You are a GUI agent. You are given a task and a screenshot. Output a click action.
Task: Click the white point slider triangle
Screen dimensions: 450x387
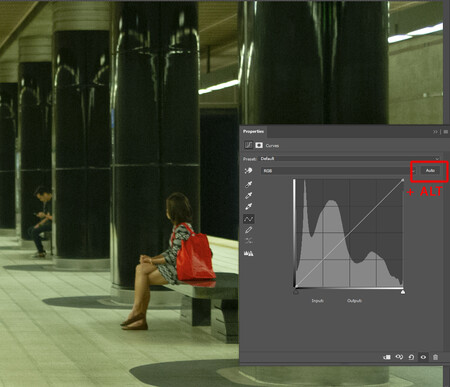[403, 292]
